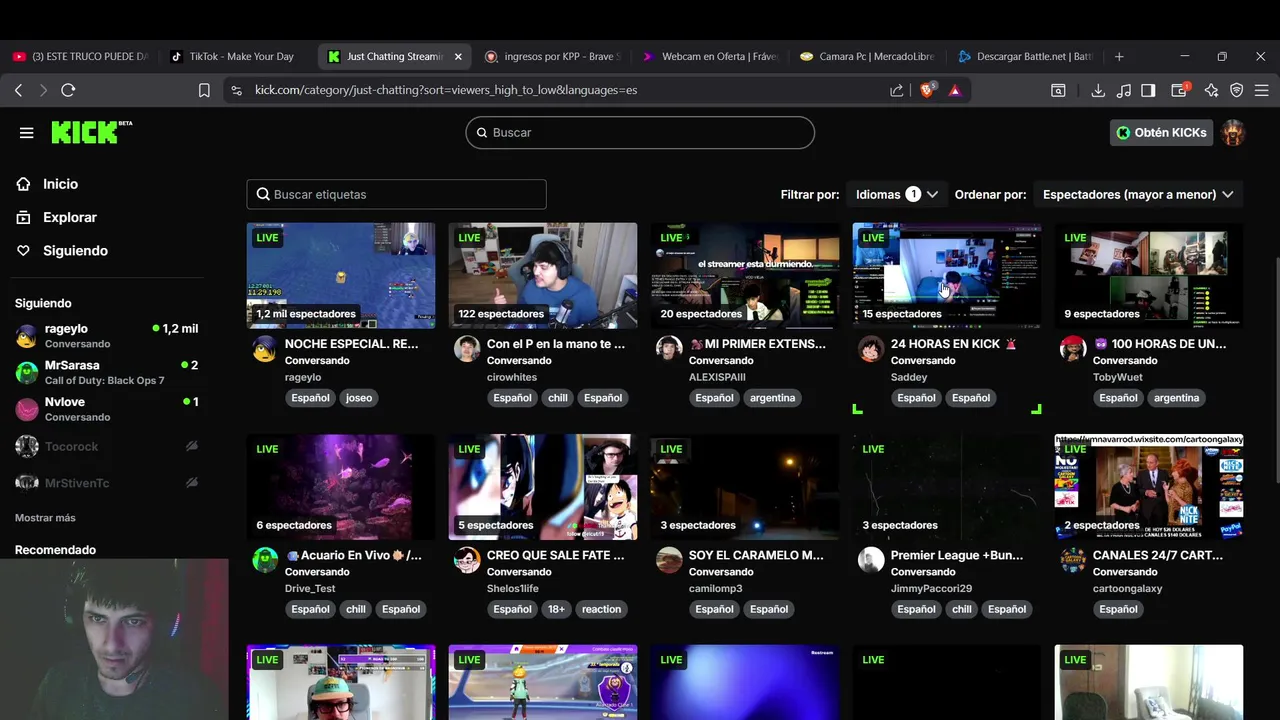Open the media control music icon
1280x720 pixels.
coord(1124,90)
